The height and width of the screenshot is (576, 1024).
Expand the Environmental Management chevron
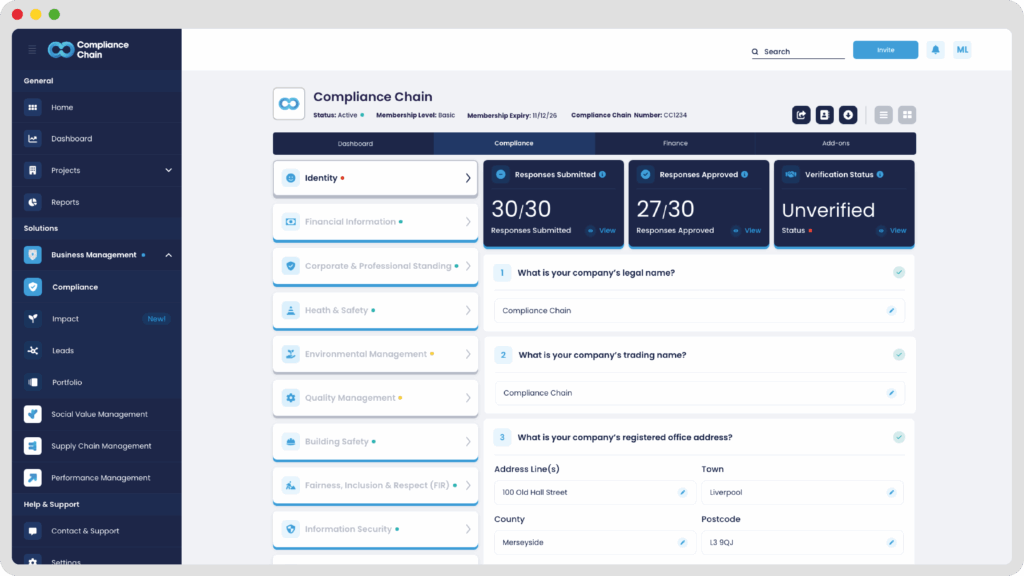tap(468, 354)
